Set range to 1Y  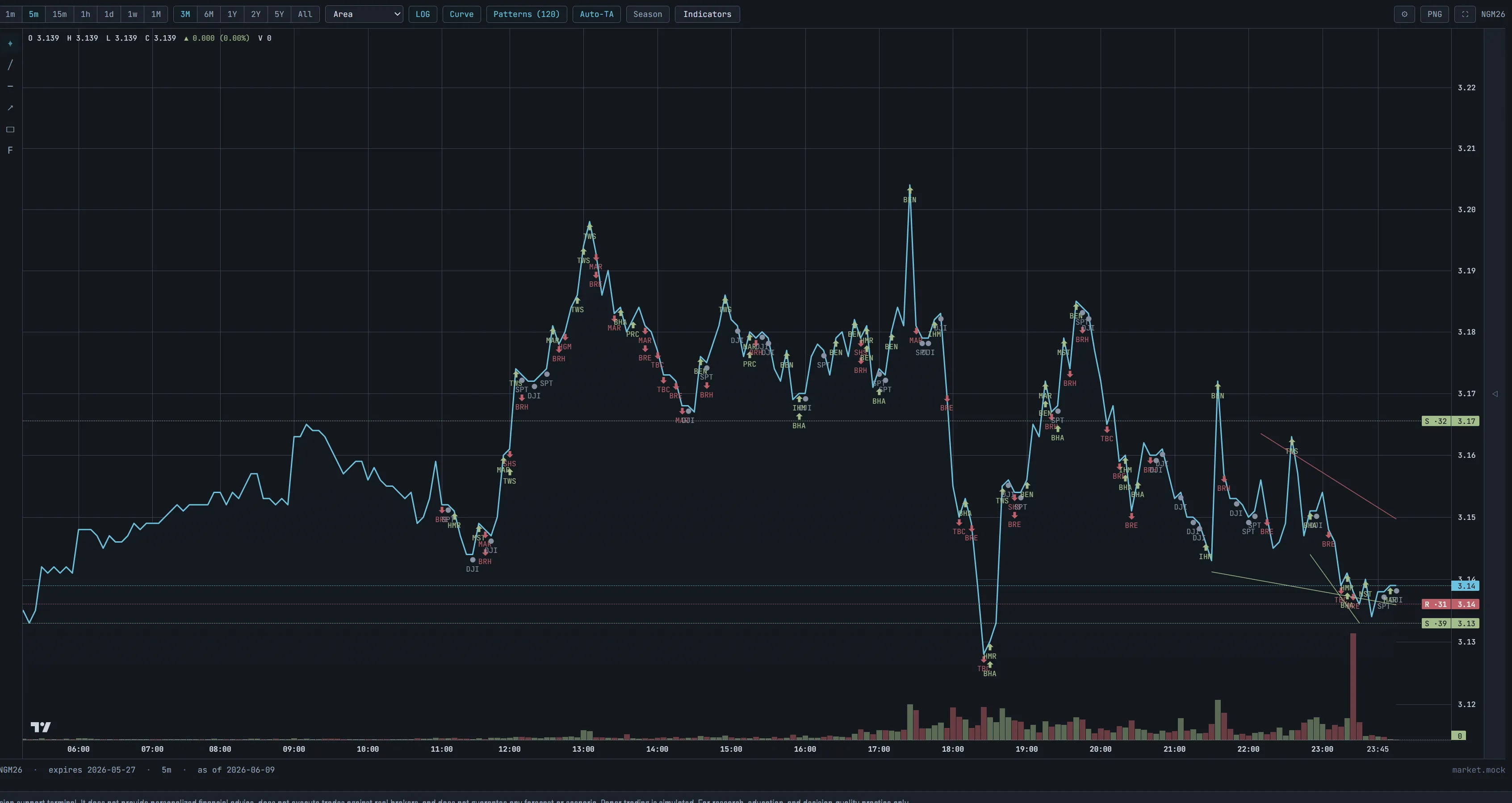coord(232,14)
